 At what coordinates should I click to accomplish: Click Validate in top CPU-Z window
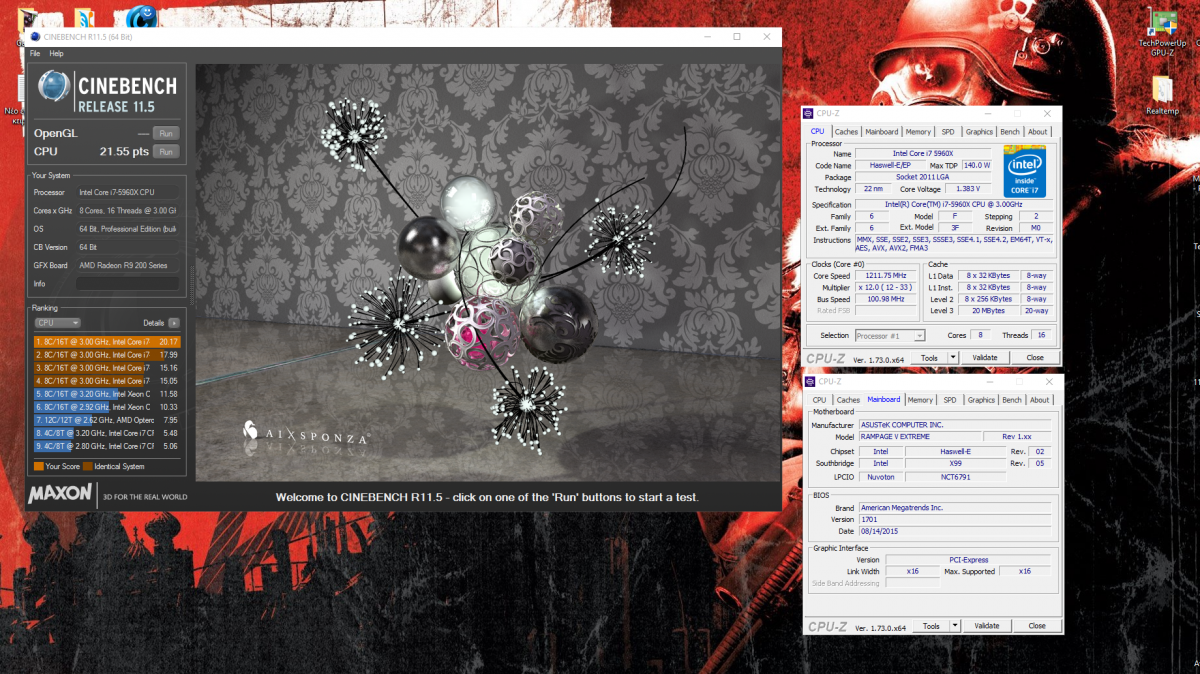coord(985,357)
